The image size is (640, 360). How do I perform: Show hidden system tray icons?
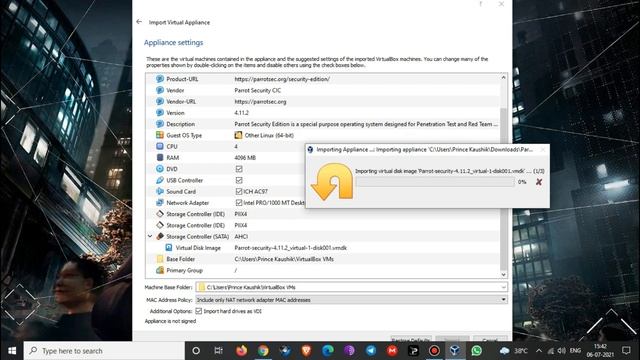point(539,351)
